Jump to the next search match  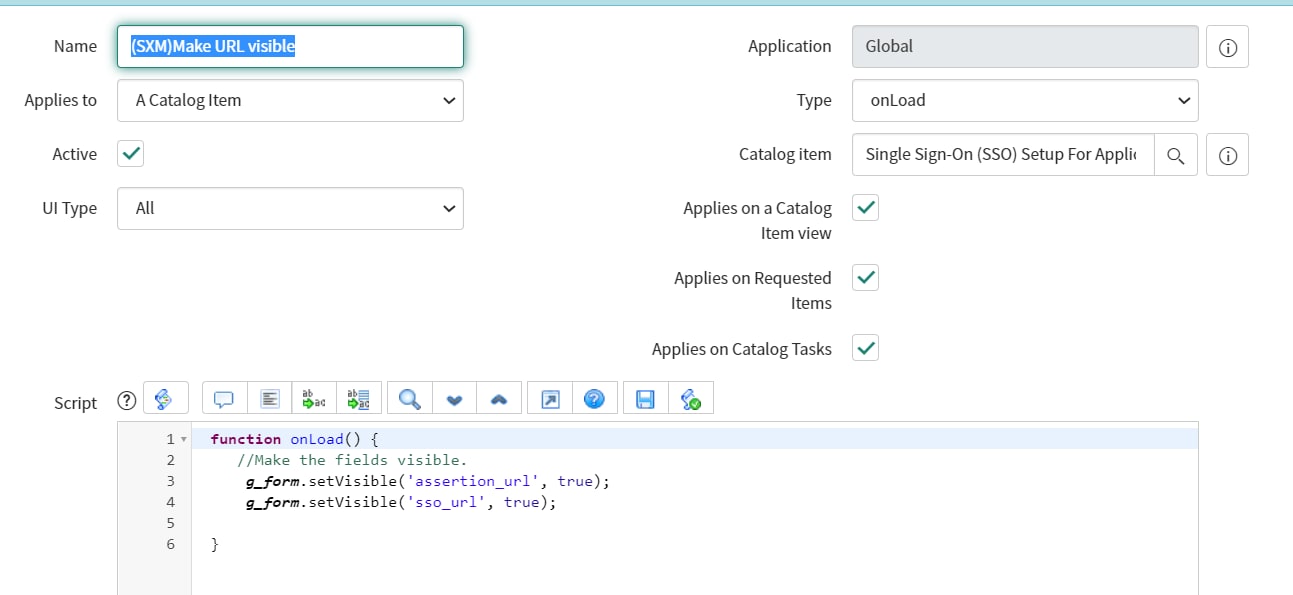pyautogui.click(x=454, y=399)
